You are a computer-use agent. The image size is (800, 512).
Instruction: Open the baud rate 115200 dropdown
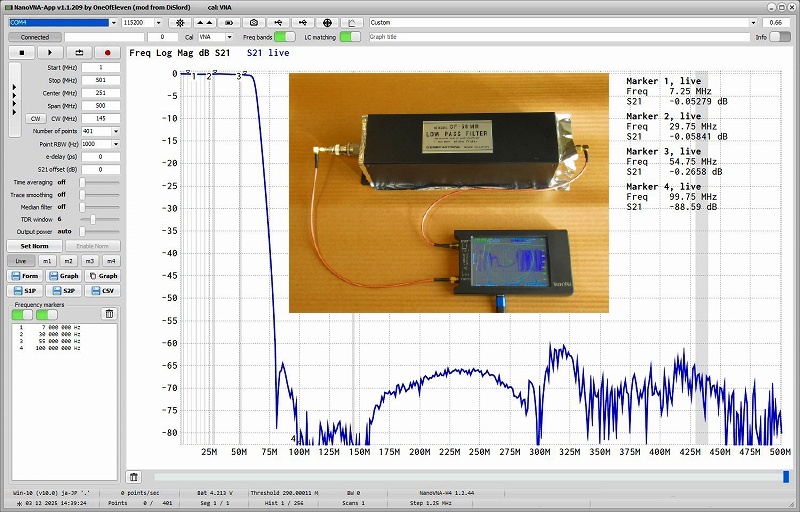(142, 22)
